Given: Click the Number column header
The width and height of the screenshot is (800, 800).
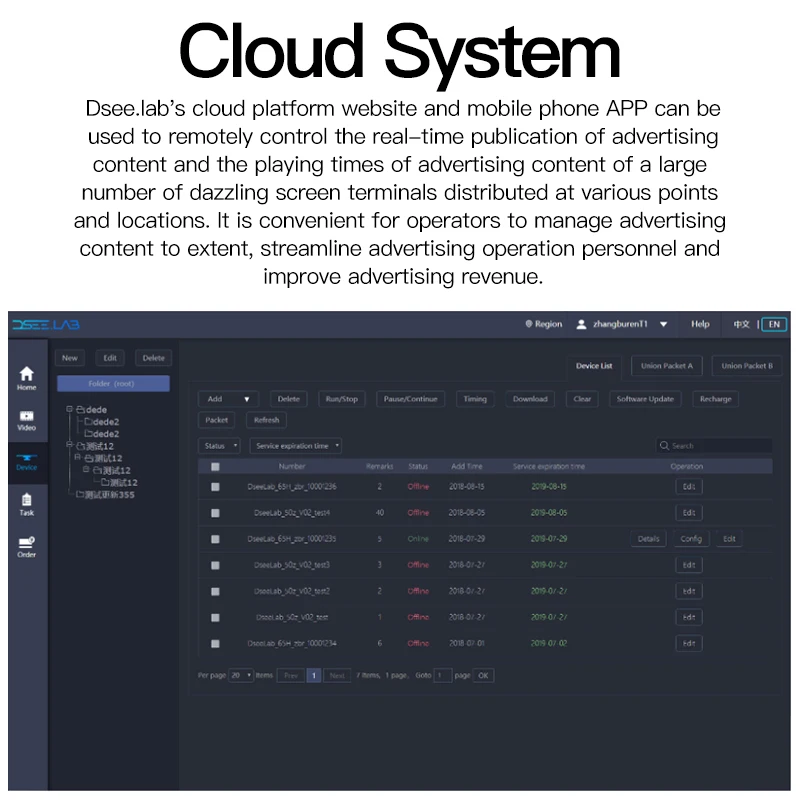Looking at the screenshot, I should (292, 466).
